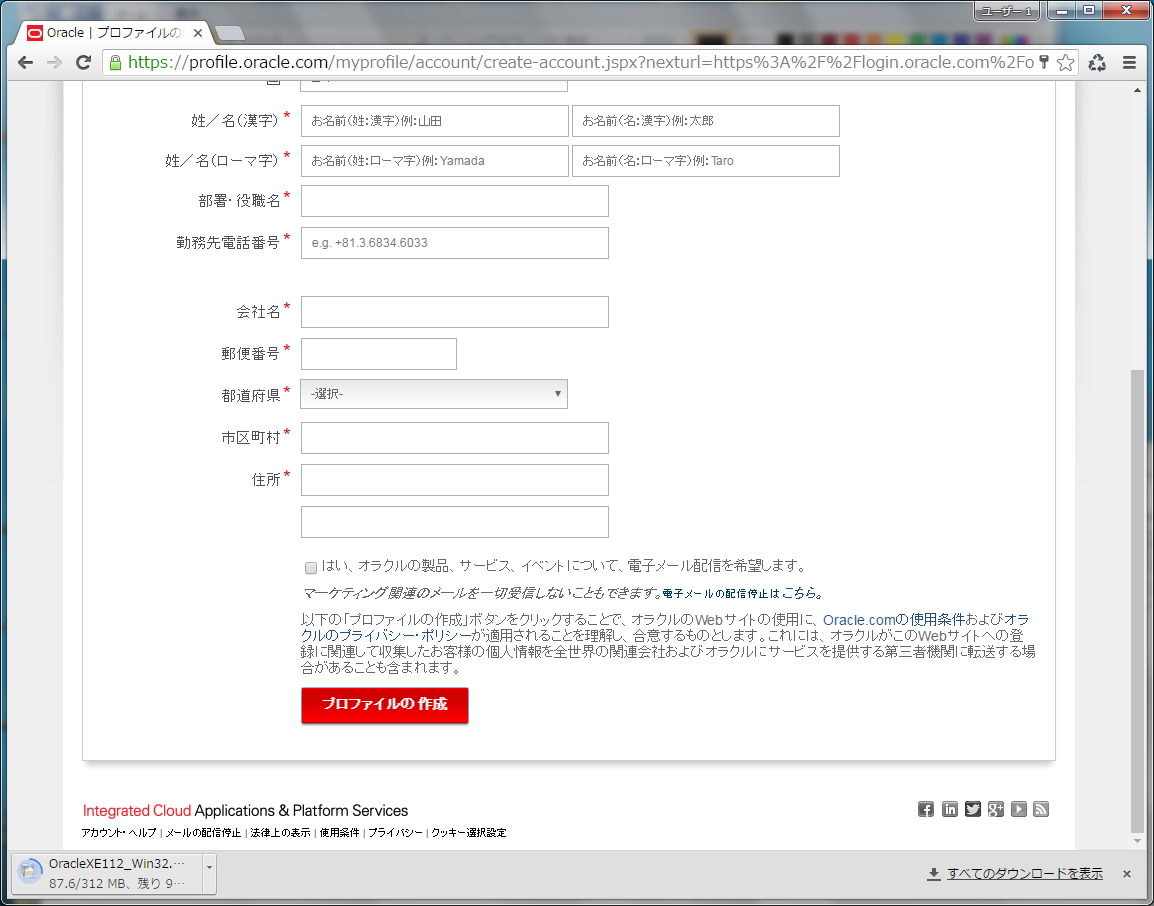Click the first 住所 address field

tap(455, 480)
